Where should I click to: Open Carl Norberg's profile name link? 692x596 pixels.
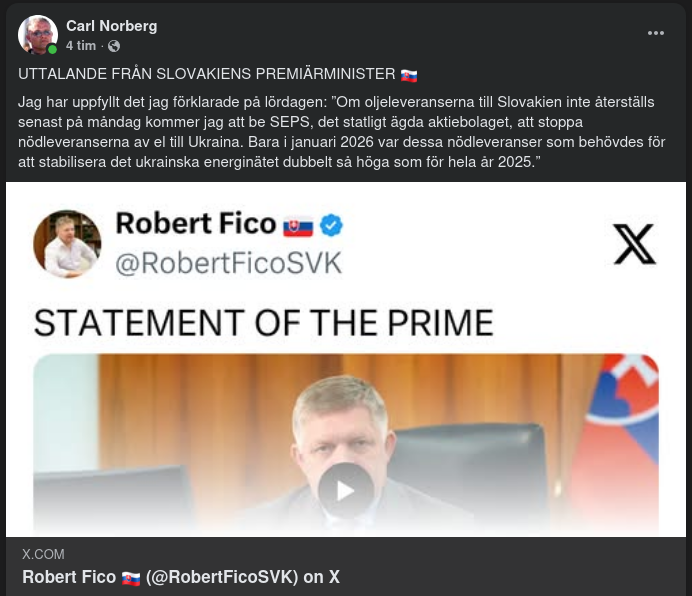(x=111, y=25)
